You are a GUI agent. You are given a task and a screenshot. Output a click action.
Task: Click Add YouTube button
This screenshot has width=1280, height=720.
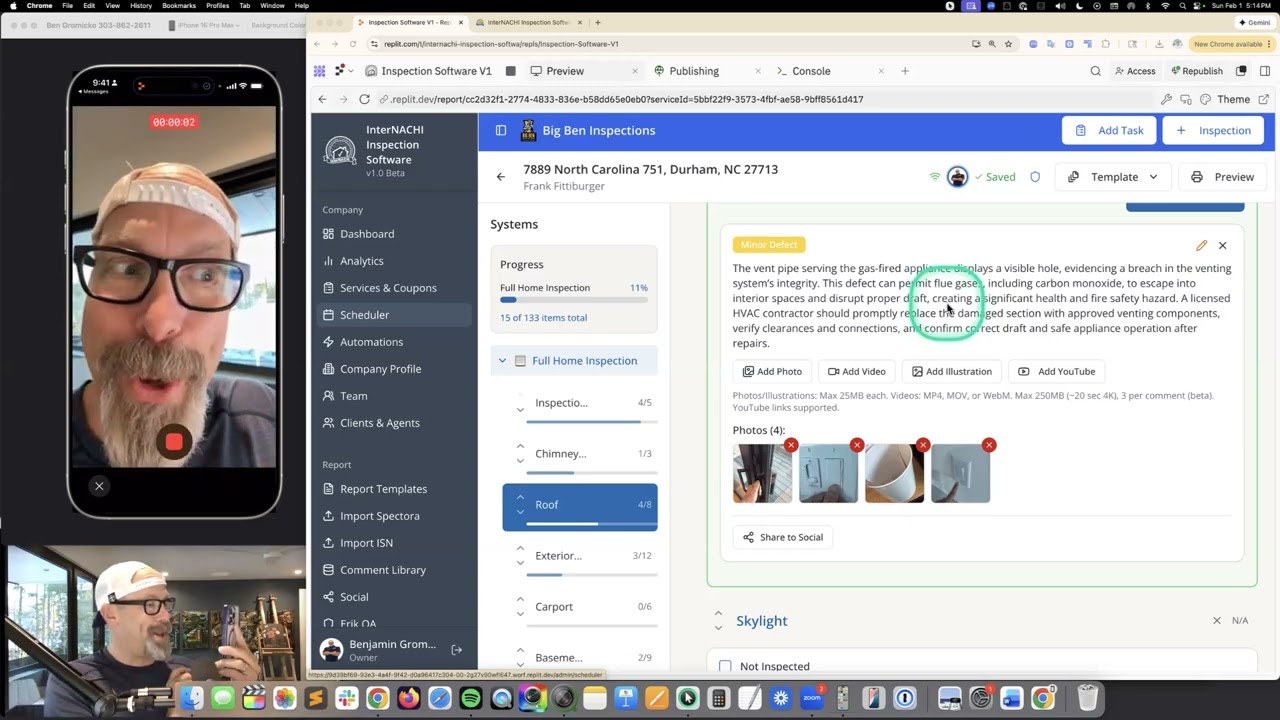[1057, 372]
